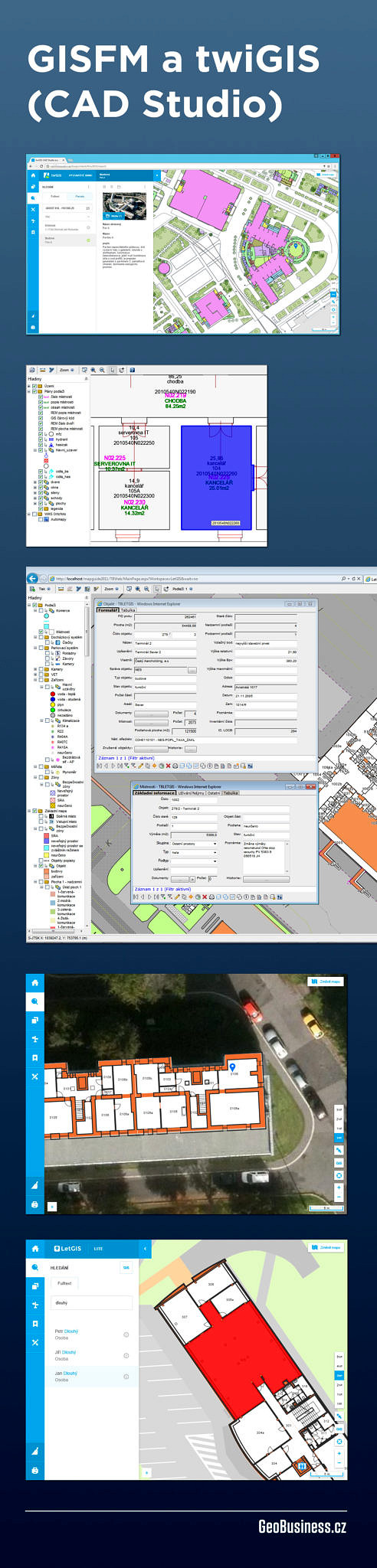The width and height of the screenshot is (377, 1568).
Task: Click zoom-out magnifier in floor plan toolbar
Action: (102, 370)
